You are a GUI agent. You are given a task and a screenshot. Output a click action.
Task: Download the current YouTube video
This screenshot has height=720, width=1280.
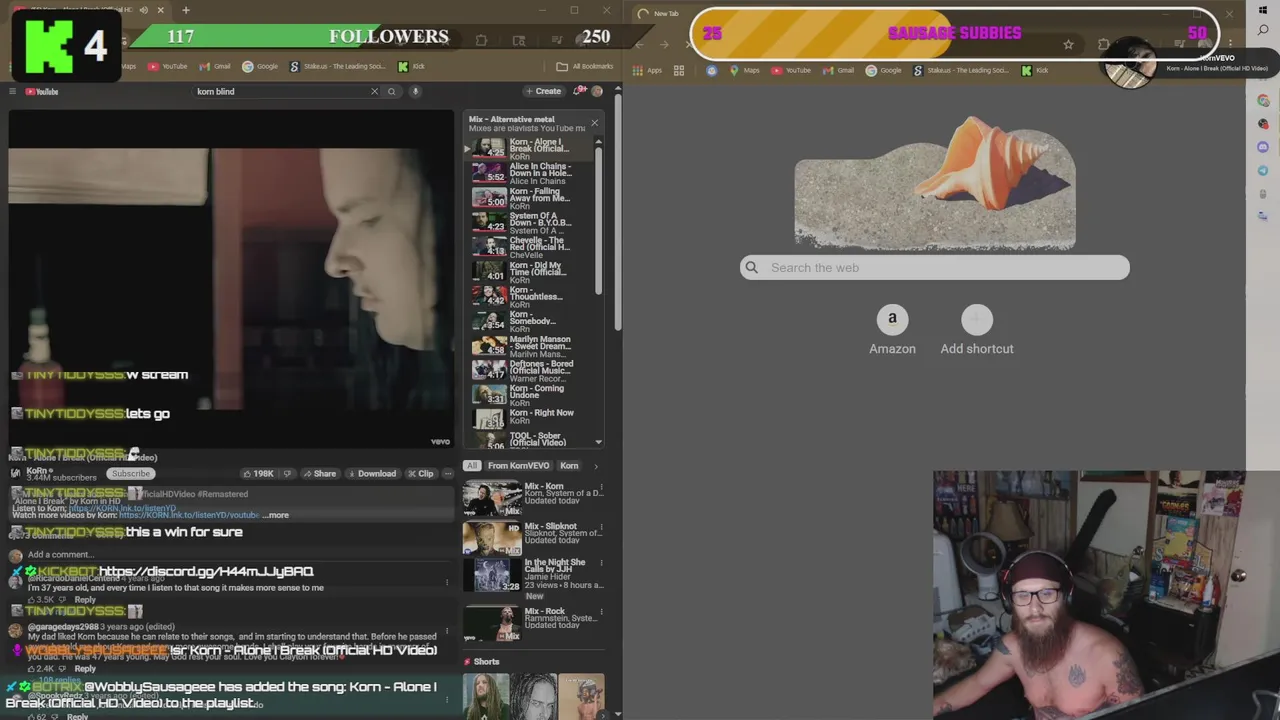tap(371, 474)
